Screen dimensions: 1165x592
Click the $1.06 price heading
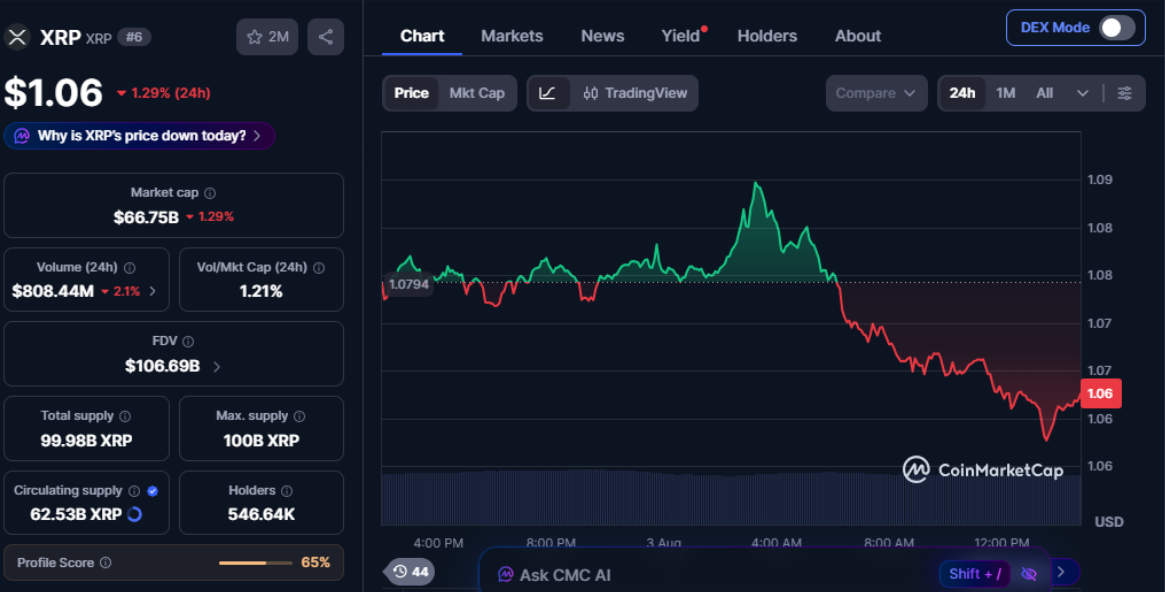coord(53,93)
